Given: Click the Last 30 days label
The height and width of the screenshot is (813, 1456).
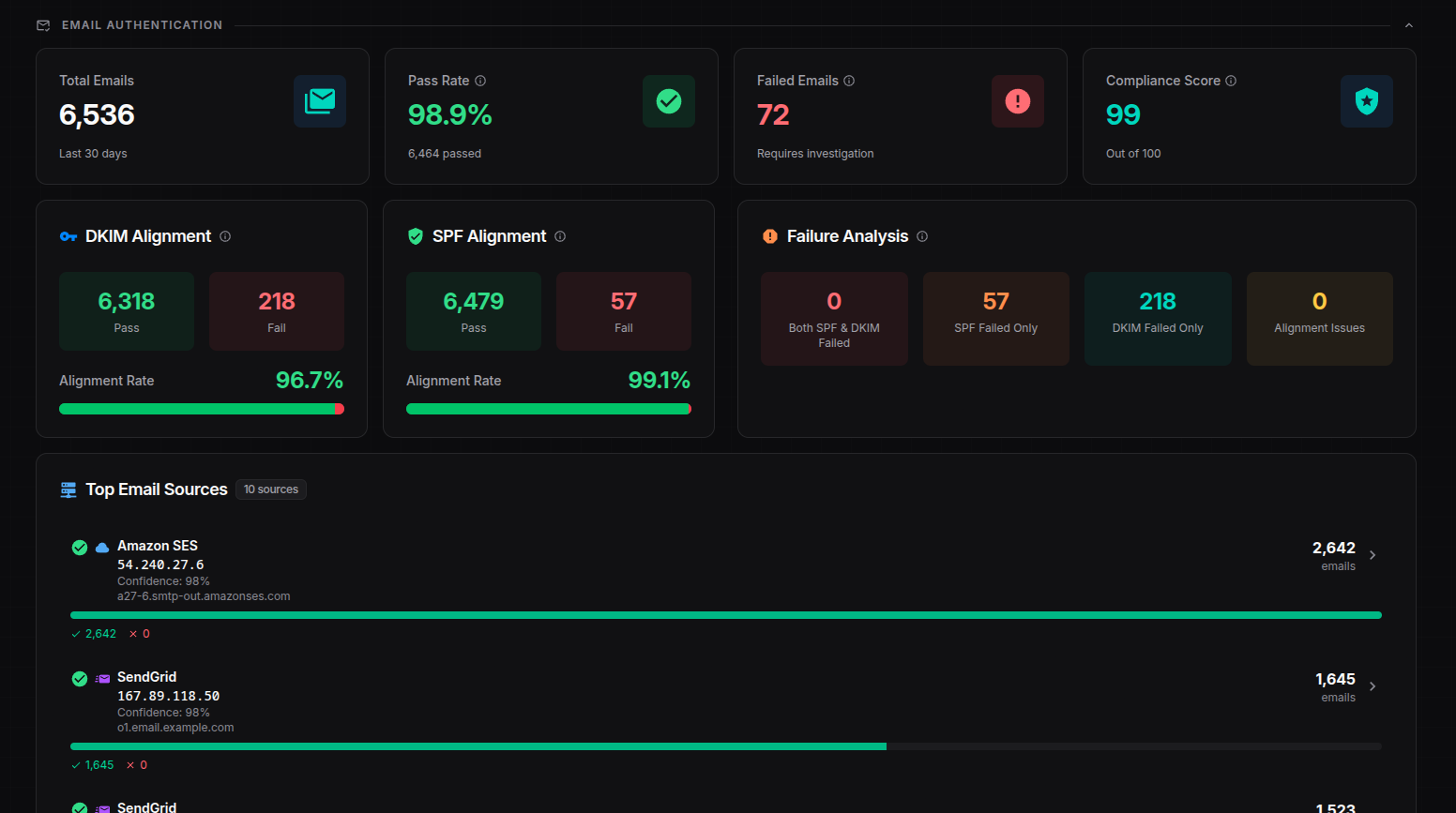Looking at the screenshot, I should [x=93, y=154].
